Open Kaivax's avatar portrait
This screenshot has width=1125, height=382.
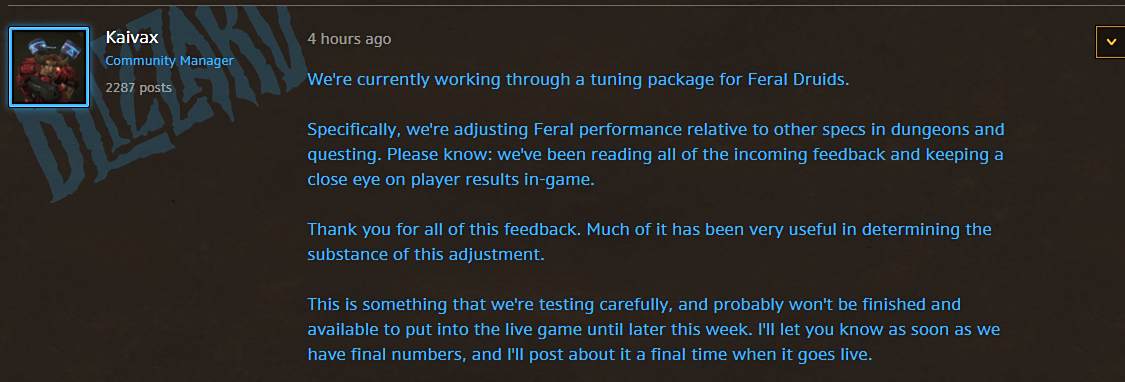pos(49,67)
